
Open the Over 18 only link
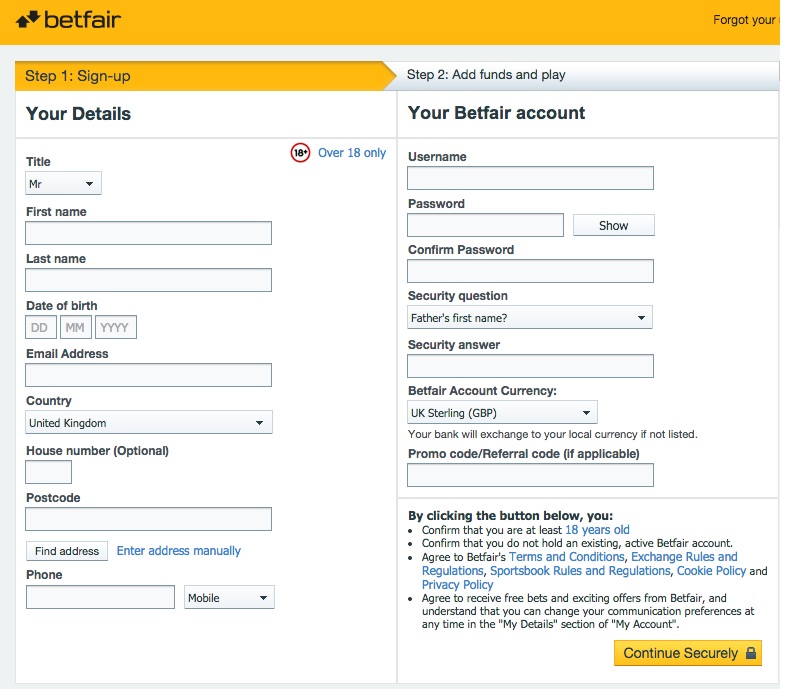(352, 152)
